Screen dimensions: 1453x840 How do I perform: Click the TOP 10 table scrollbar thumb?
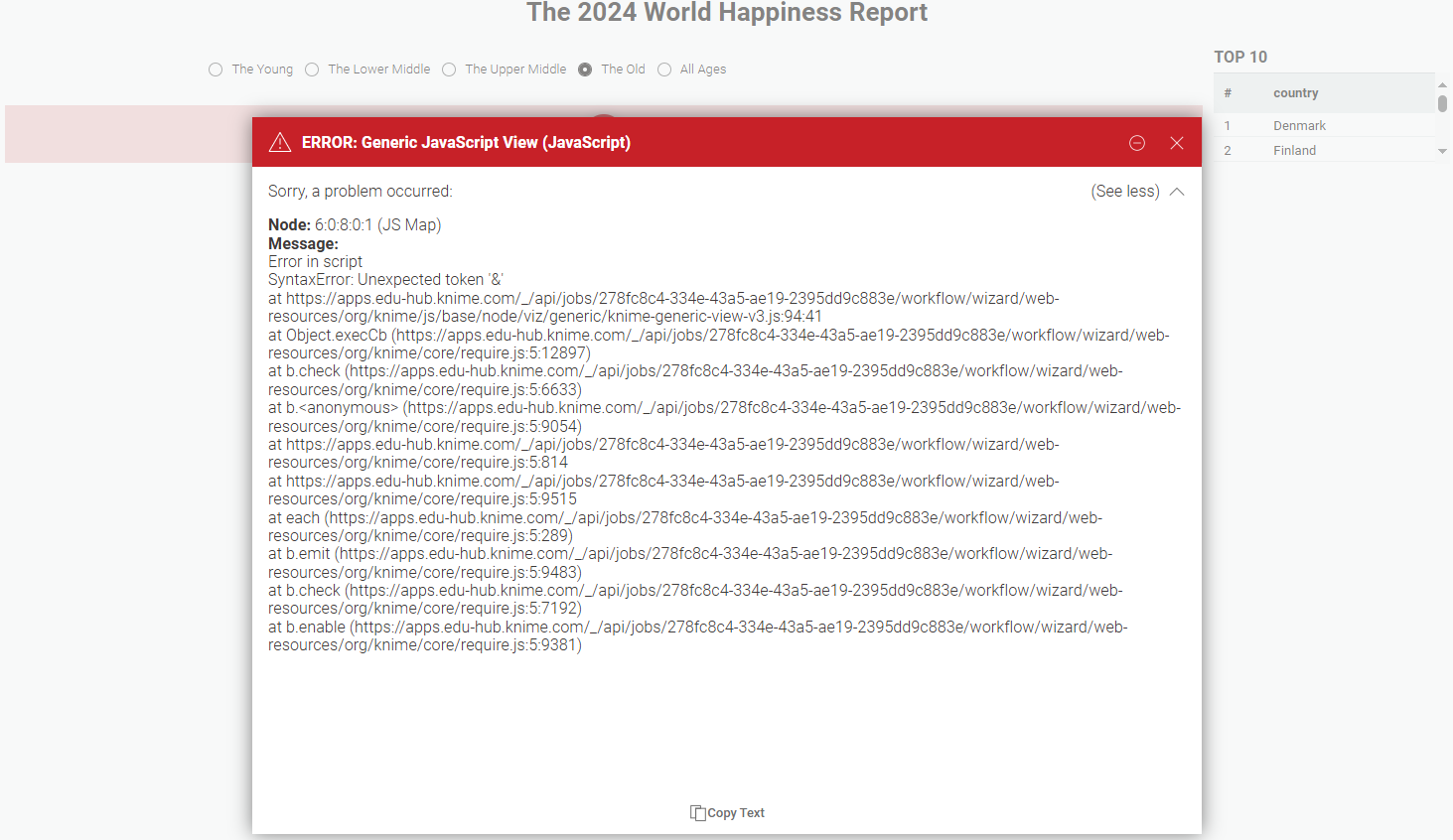pos(1442,103)
